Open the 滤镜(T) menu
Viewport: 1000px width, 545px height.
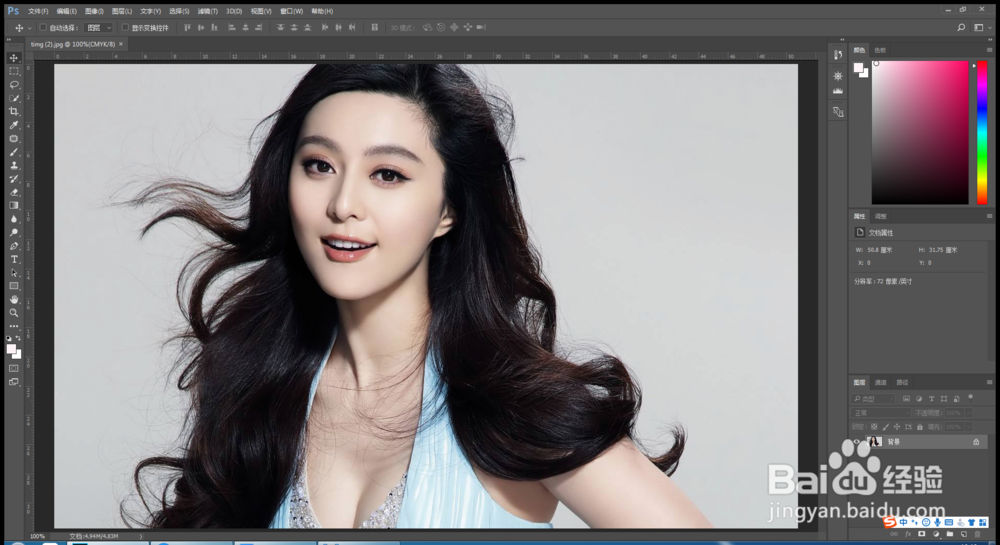(x=207, y=11)
